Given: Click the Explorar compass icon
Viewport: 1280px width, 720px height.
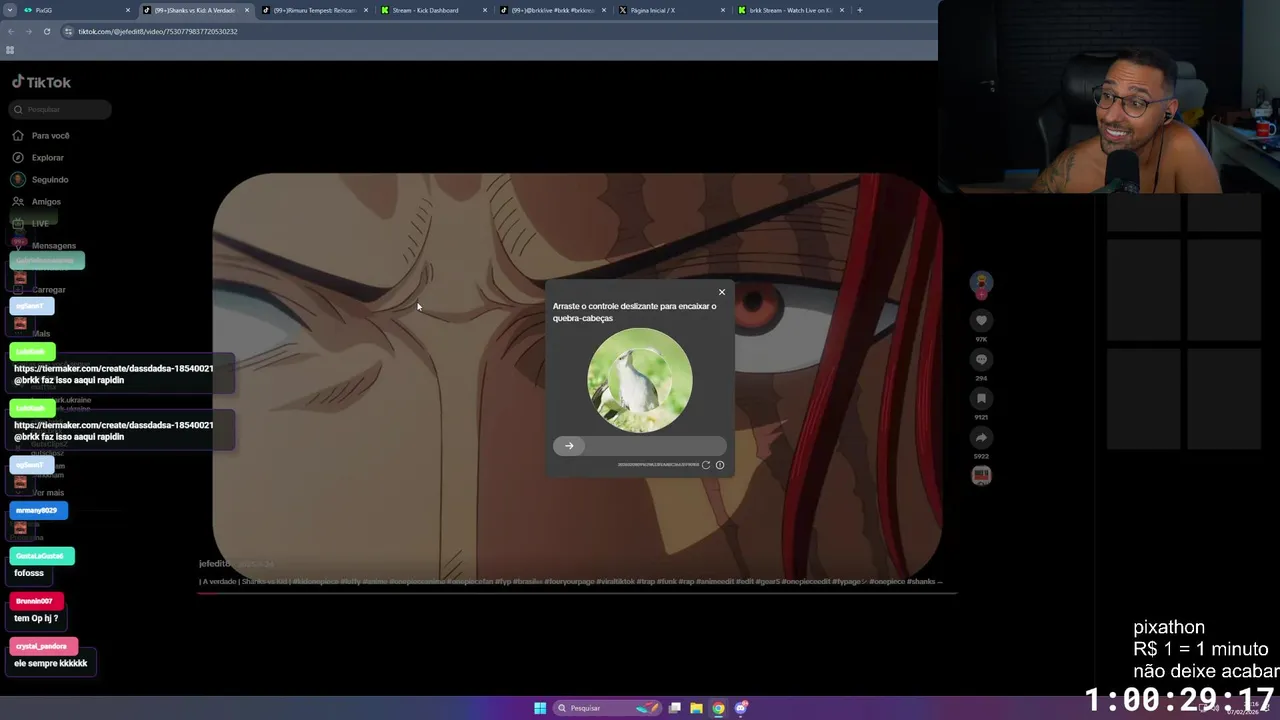Looking at the screenshot, I should coord(18,158).
